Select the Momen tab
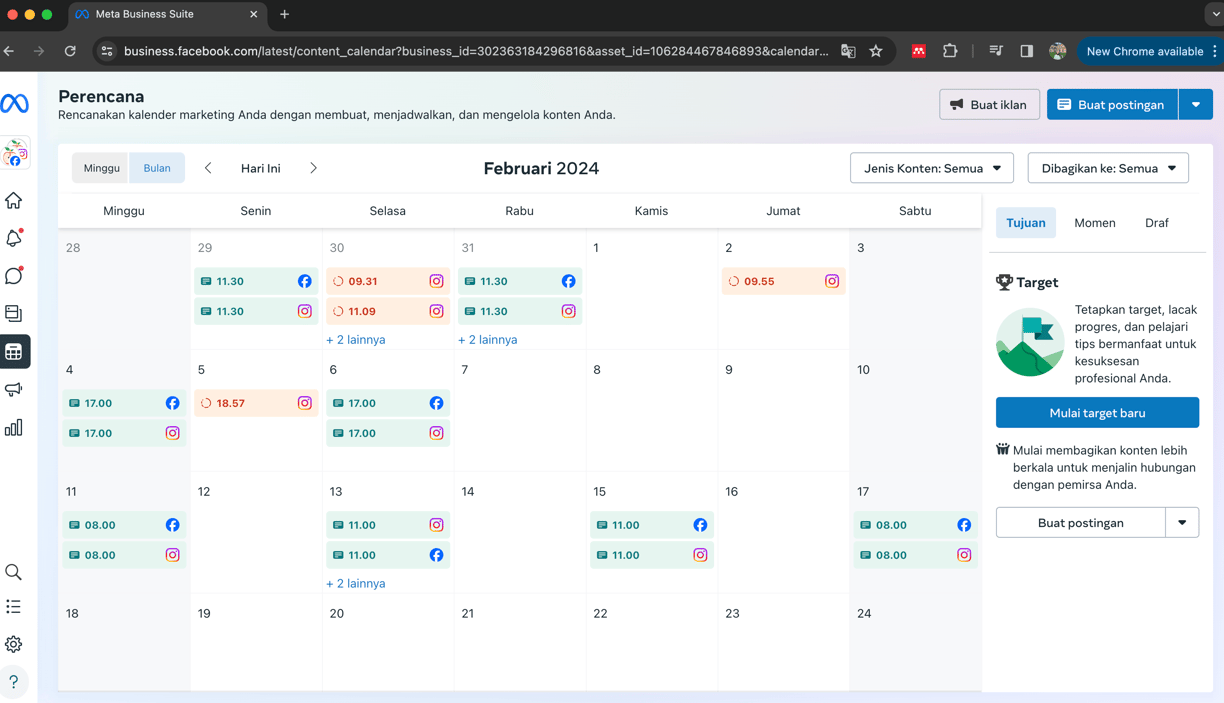The width and height of the screenshot is (1224, 703). 1095,223
